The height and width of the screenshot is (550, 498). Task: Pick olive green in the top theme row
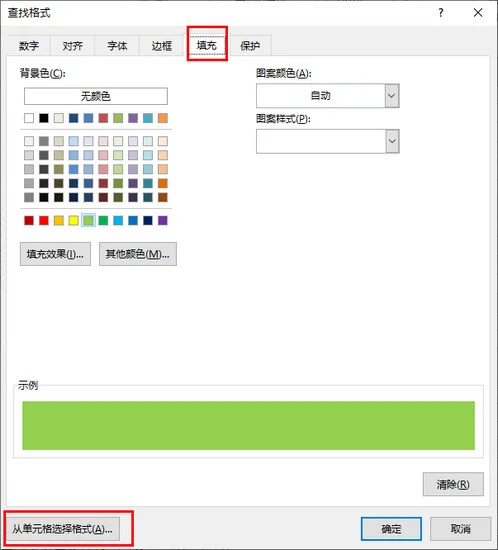pos(118,118)
